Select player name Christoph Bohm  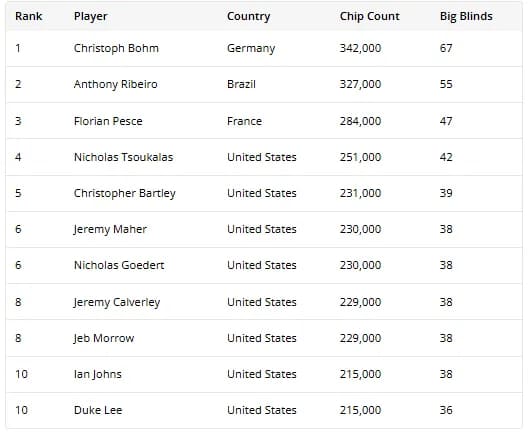116,48
